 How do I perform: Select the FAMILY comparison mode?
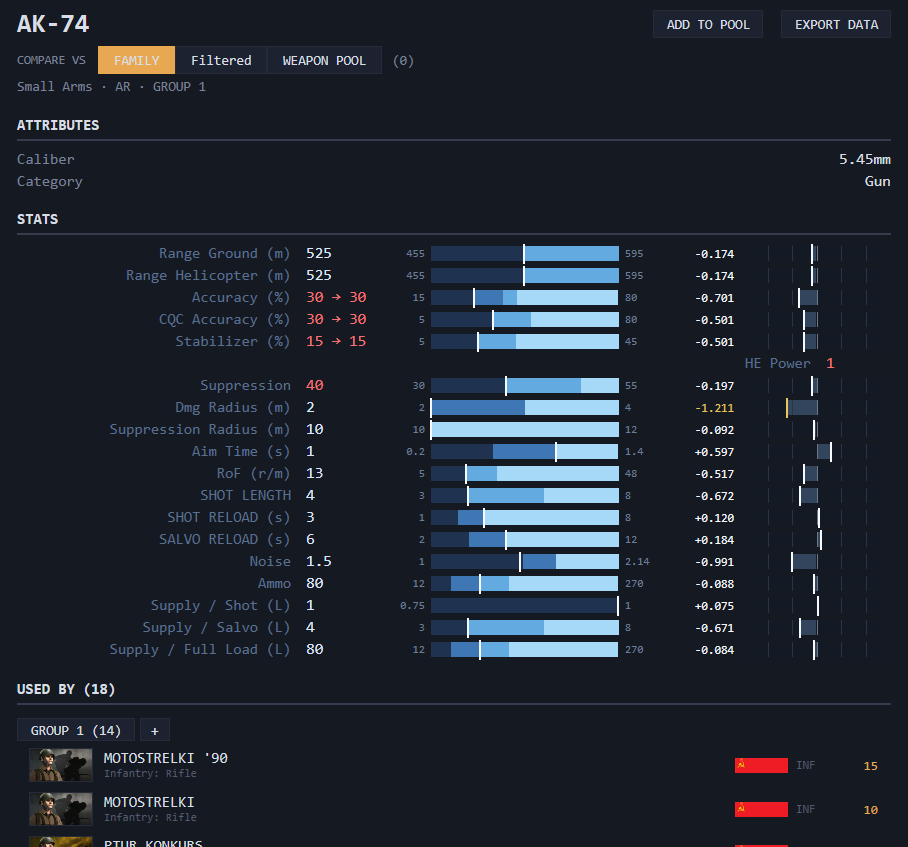[136, 60]
